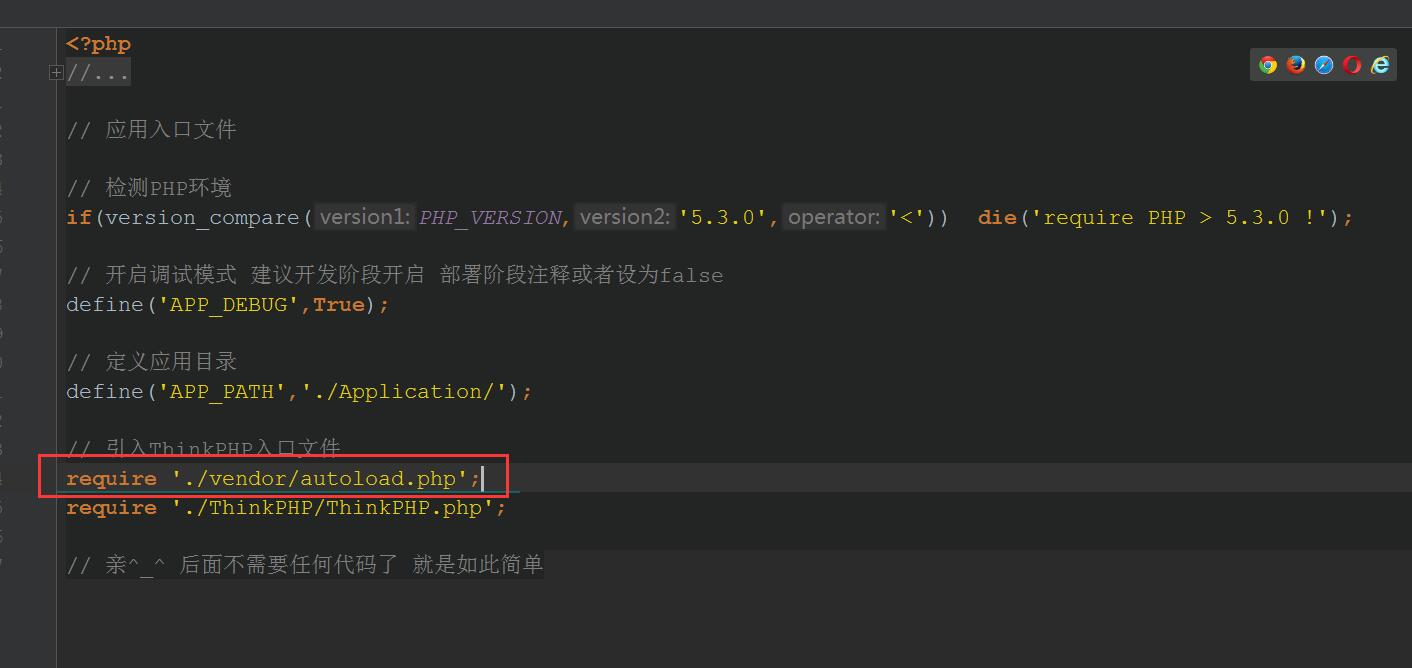Click the 'True' value in define

[339, 304]
